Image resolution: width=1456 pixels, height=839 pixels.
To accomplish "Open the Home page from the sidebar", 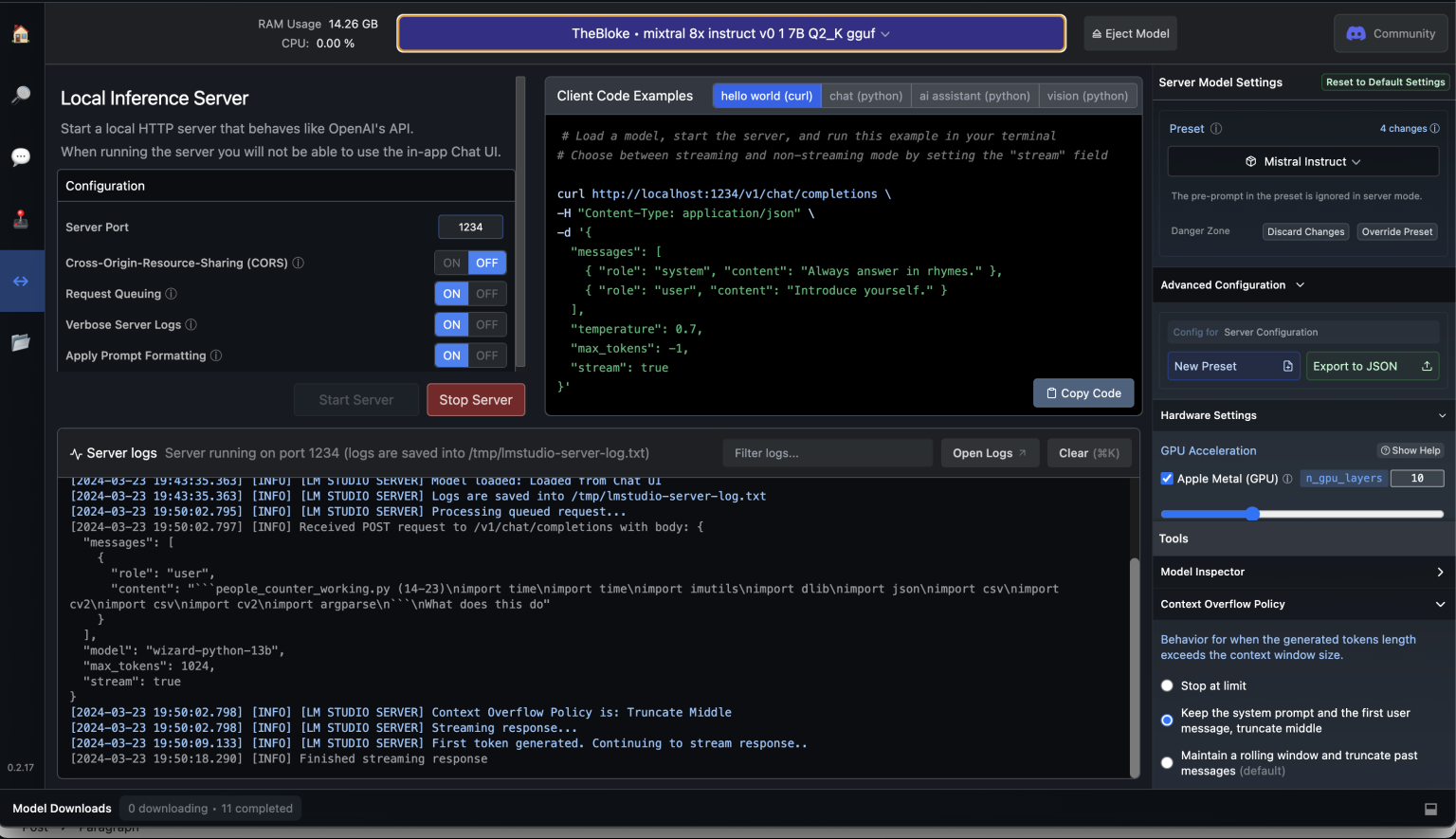I will (22, 33).
